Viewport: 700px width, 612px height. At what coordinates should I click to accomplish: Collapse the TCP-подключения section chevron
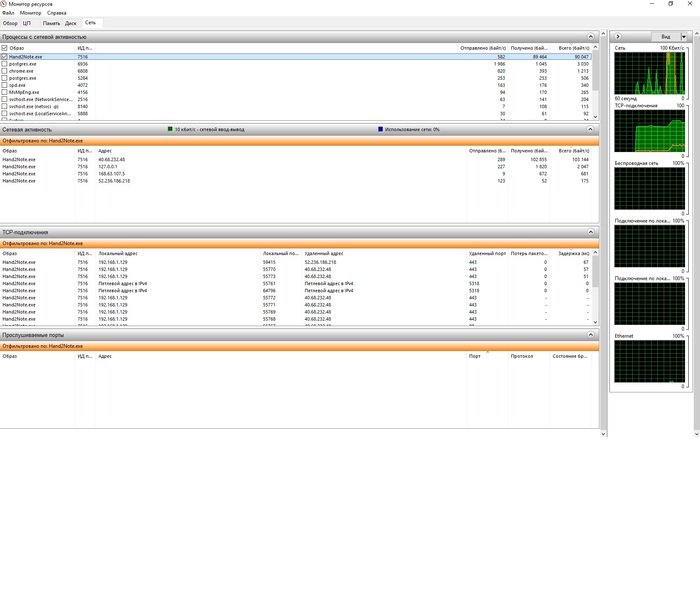(x=591, y=232)
